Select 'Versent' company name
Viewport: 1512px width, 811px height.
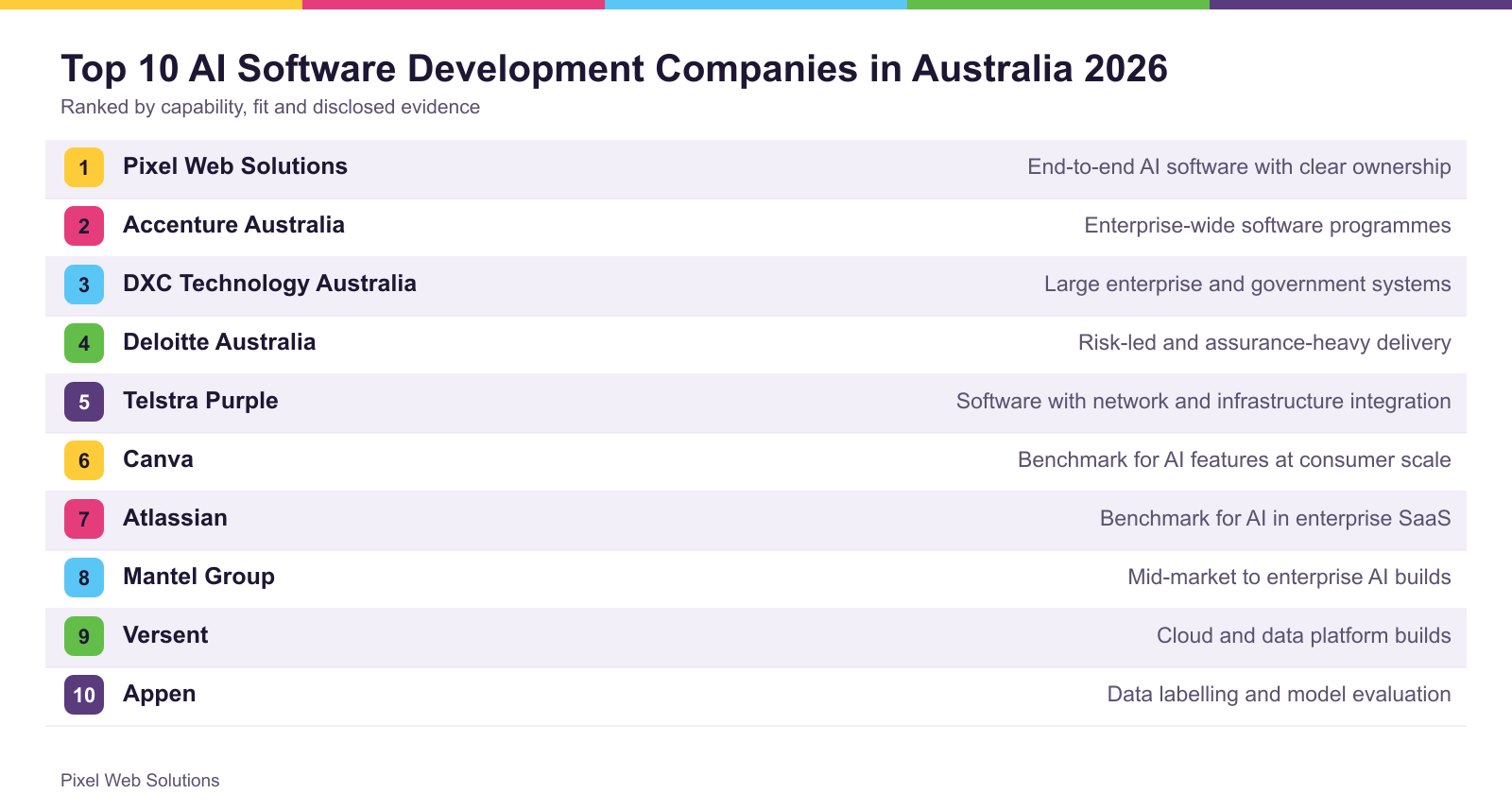pos(165,635)
